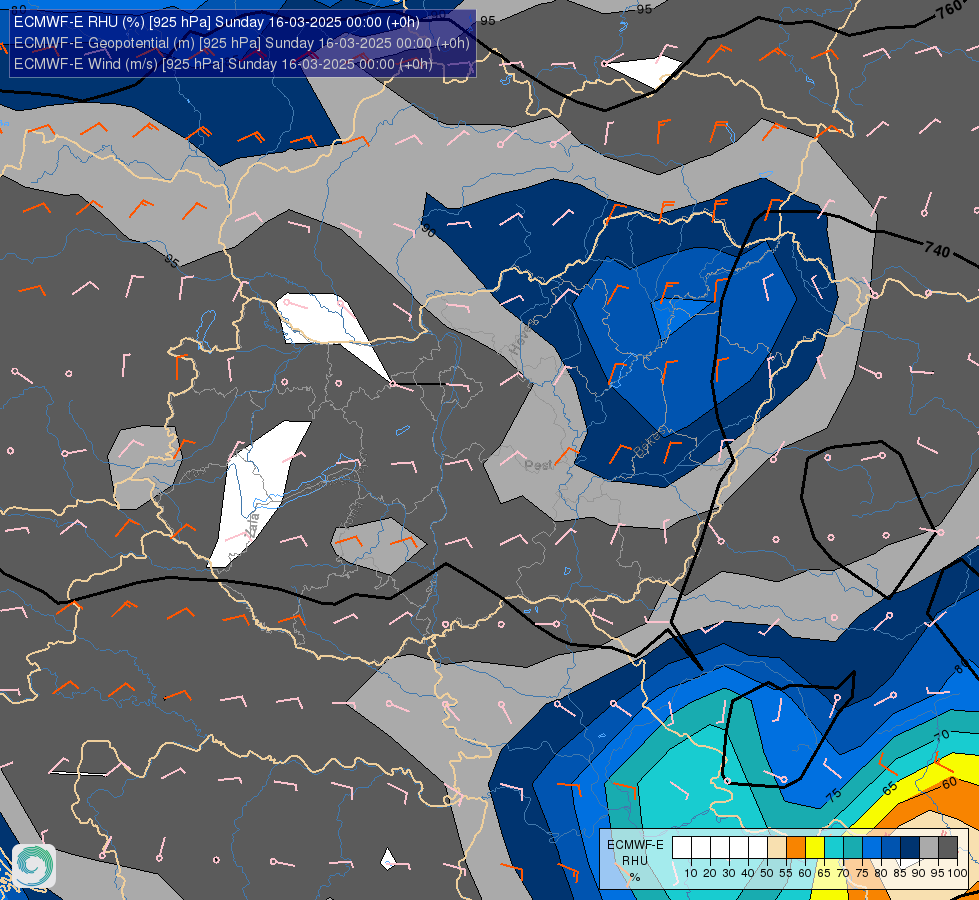The image size is (979, 900).
Task: Click the '760' geopotential contour label
Action: [x=952, y=9]
